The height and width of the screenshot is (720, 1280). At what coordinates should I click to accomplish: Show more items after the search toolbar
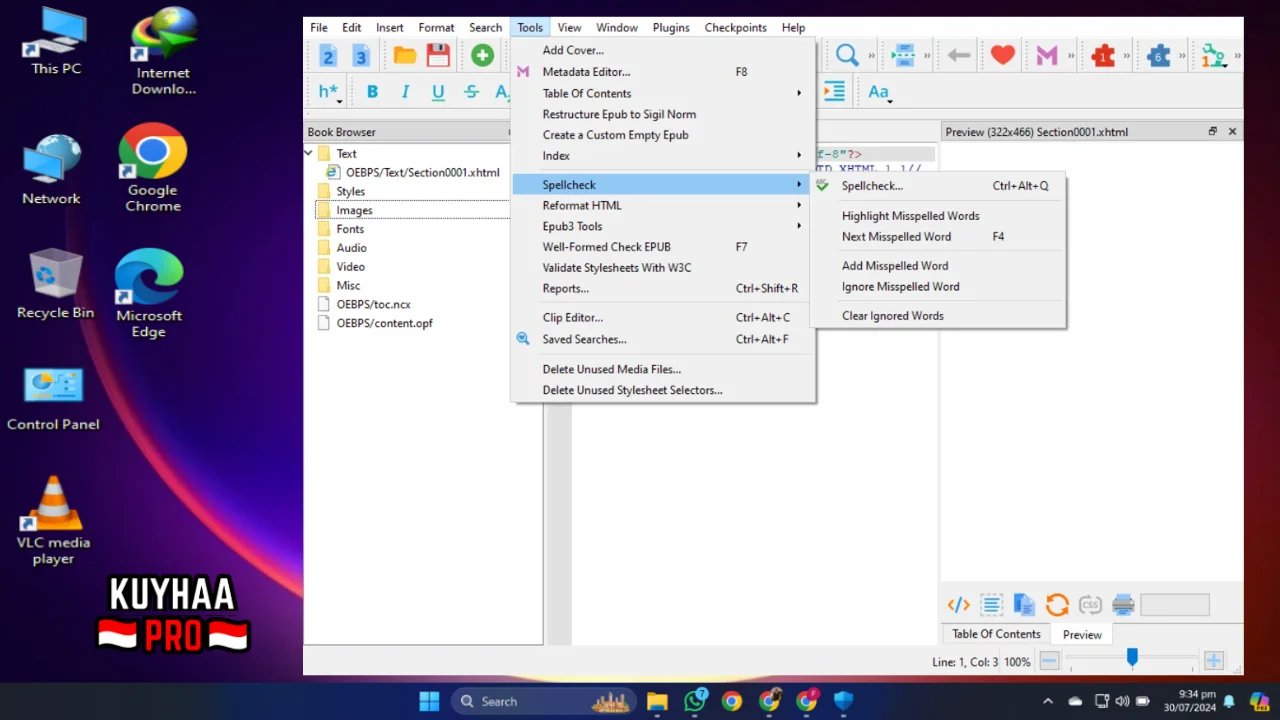[872, 56]
